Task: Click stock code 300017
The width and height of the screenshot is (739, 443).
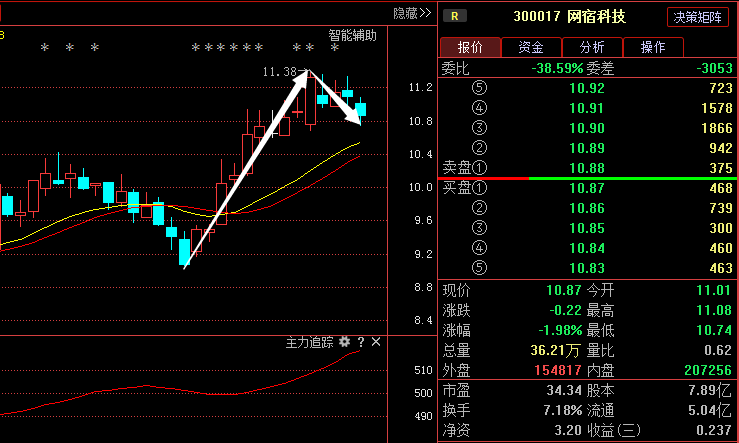Action: (x=536, y=16)
